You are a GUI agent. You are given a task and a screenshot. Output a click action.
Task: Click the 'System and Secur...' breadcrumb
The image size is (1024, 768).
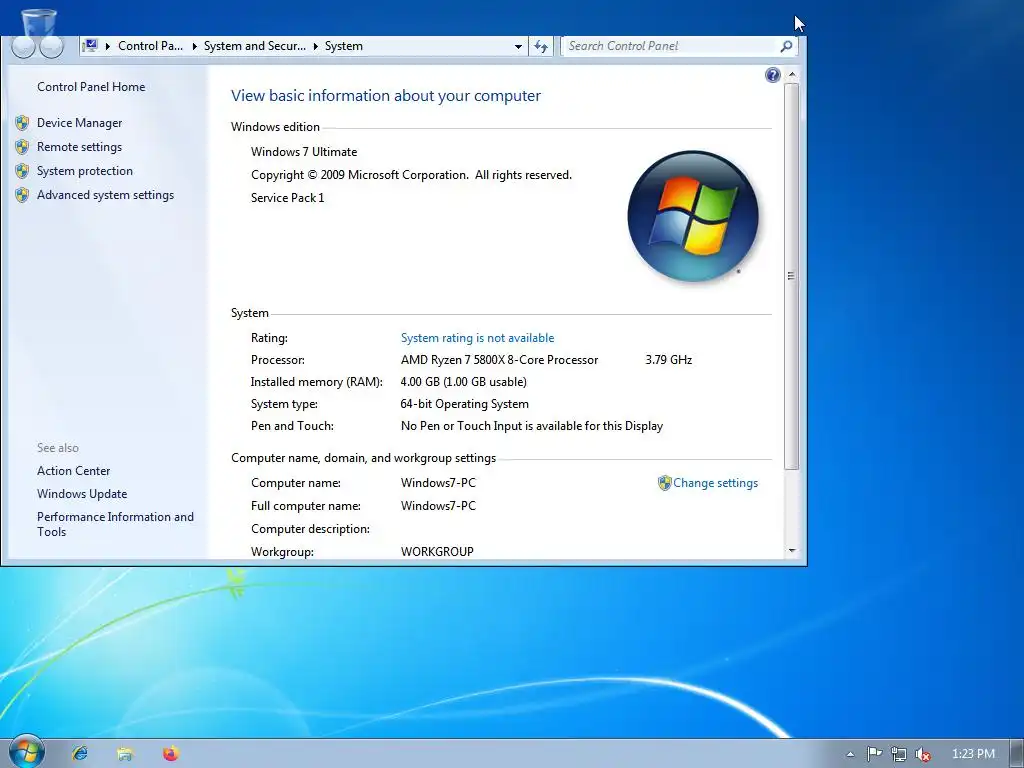tap(255, 46)
